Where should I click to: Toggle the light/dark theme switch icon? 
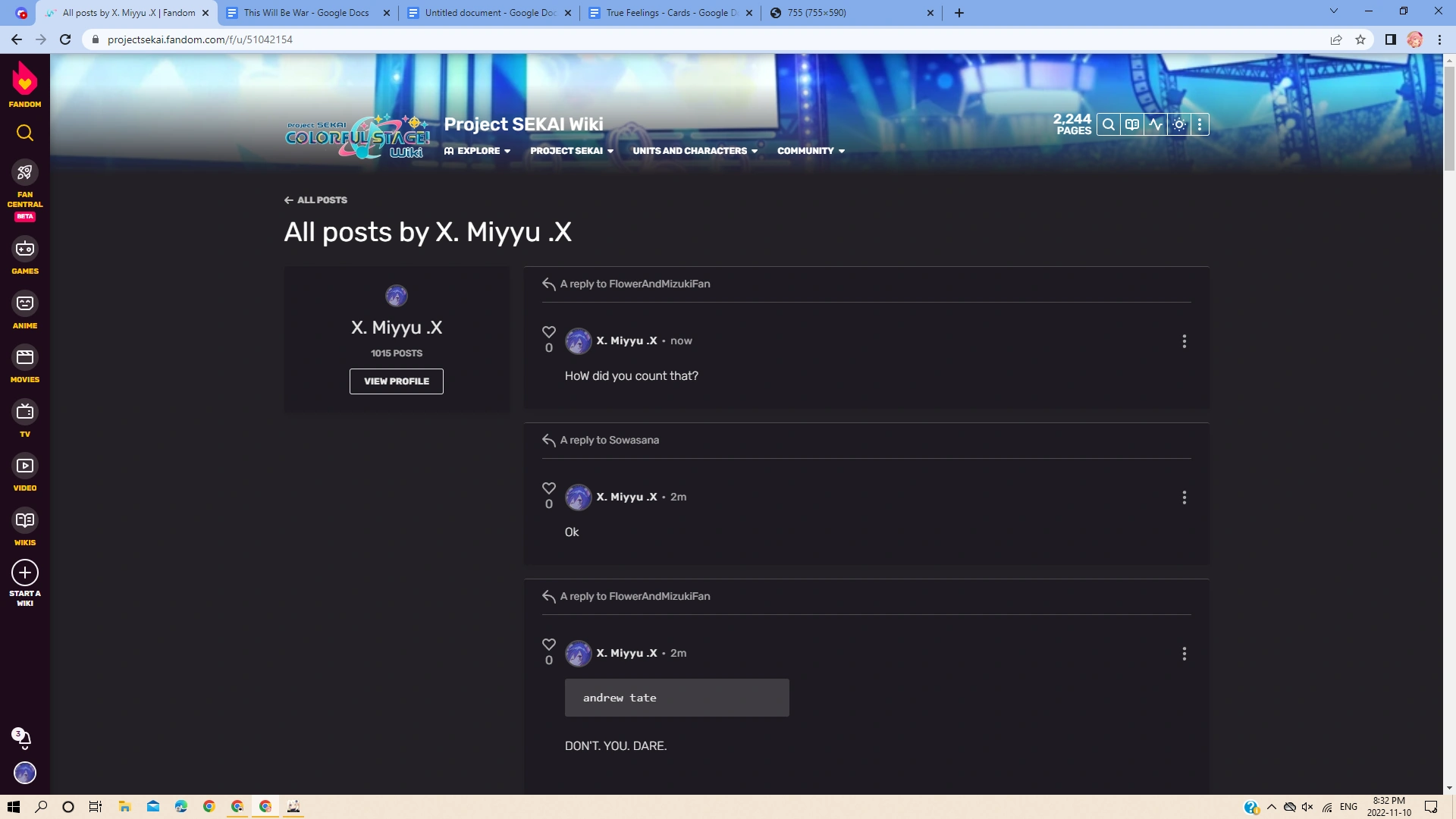click(1178, 125)
